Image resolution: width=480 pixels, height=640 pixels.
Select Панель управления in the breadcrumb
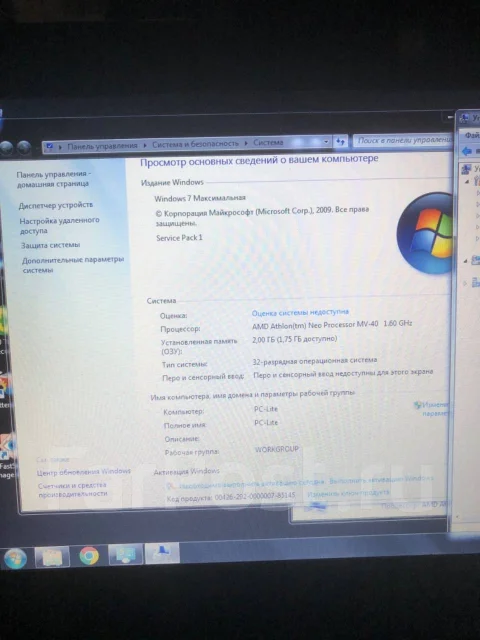click(x=102, y=145)
